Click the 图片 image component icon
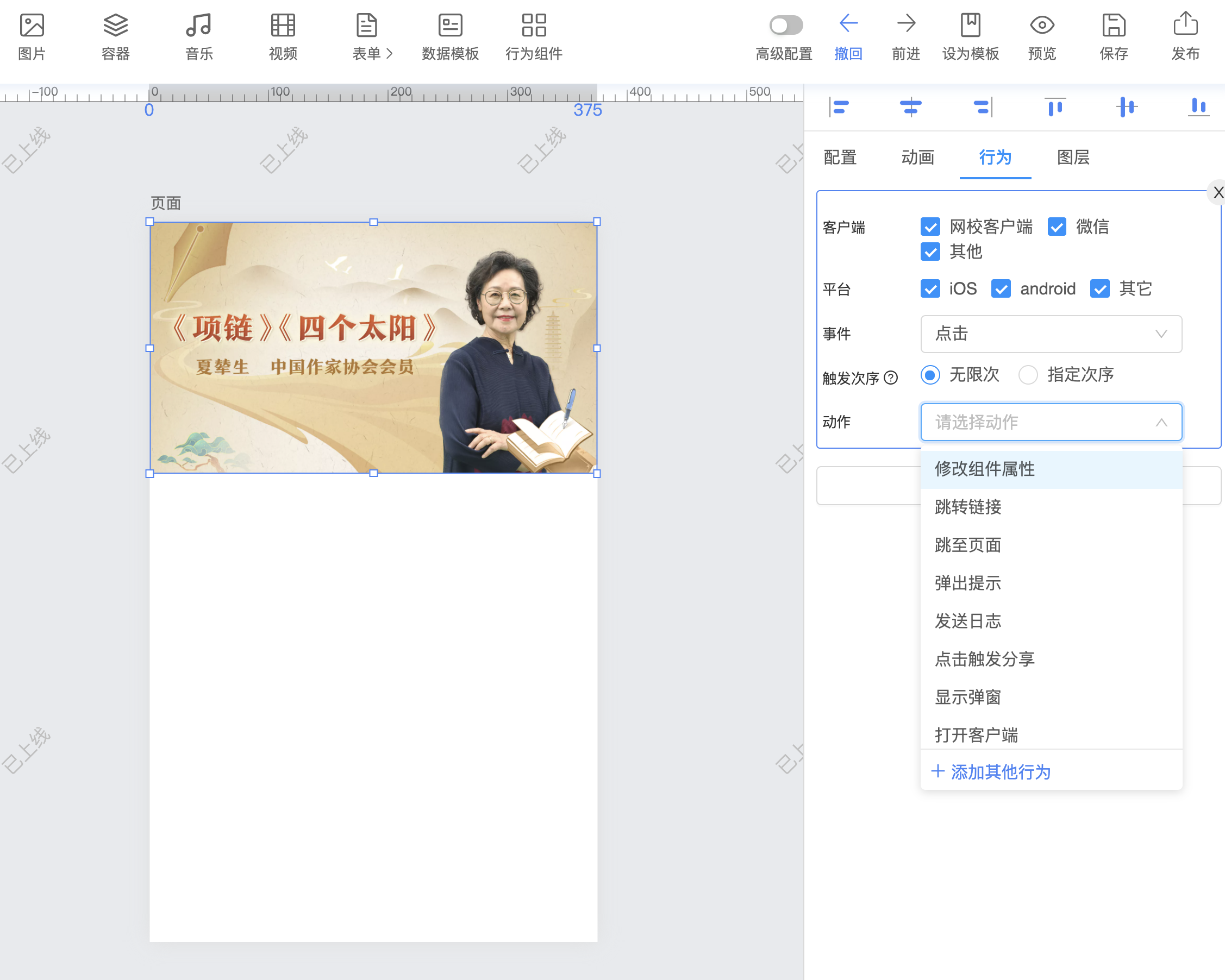Image resolution: width=1225 pixels, height=980 pixels. point(32,26)
